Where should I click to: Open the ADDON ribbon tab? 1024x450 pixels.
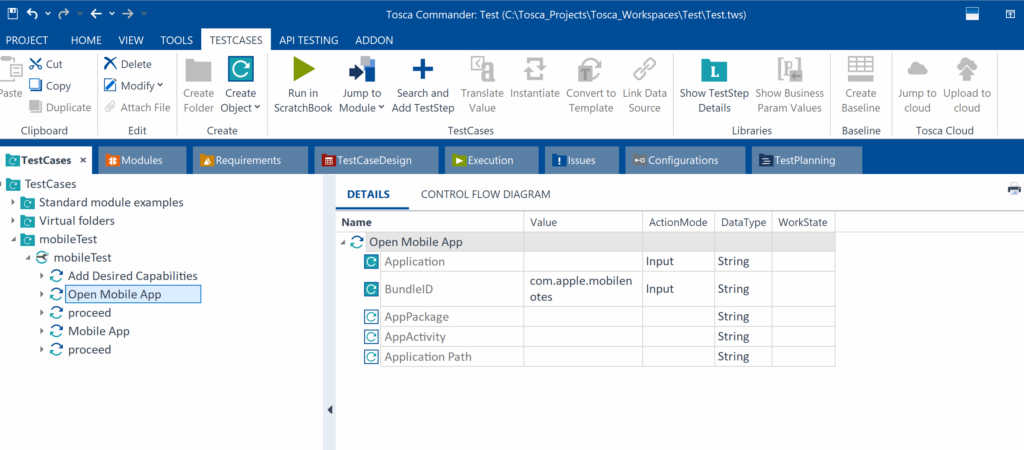tap(374, 40)
